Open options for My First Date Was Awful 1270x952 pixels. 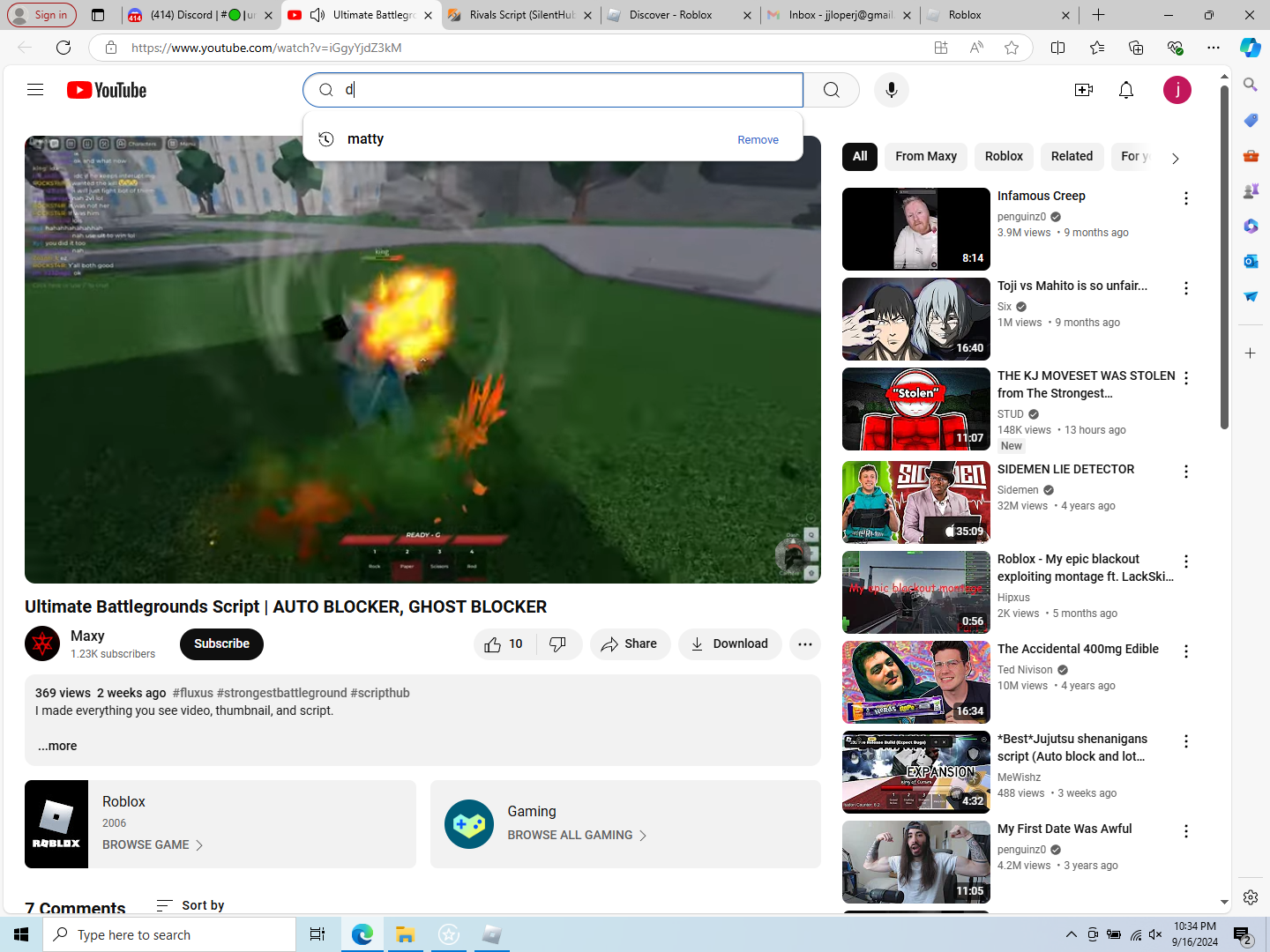(x=1186, y=831)
